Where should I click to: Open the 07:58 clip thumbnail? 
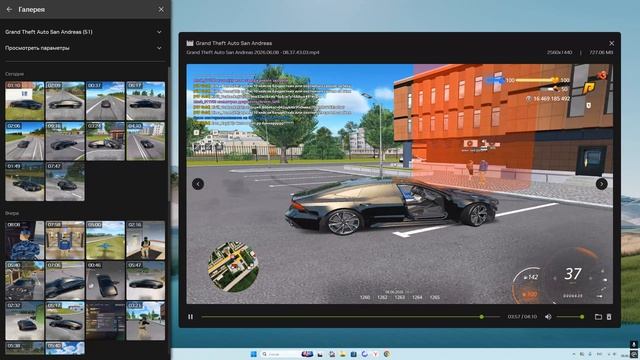point(65,240)
